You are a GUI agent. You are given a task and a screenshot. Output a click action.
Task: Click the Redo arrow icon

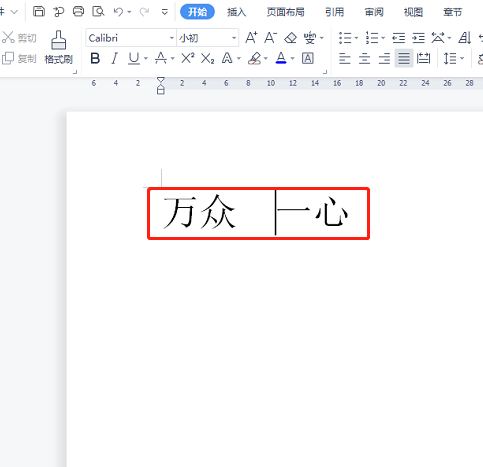coord(144,12)
